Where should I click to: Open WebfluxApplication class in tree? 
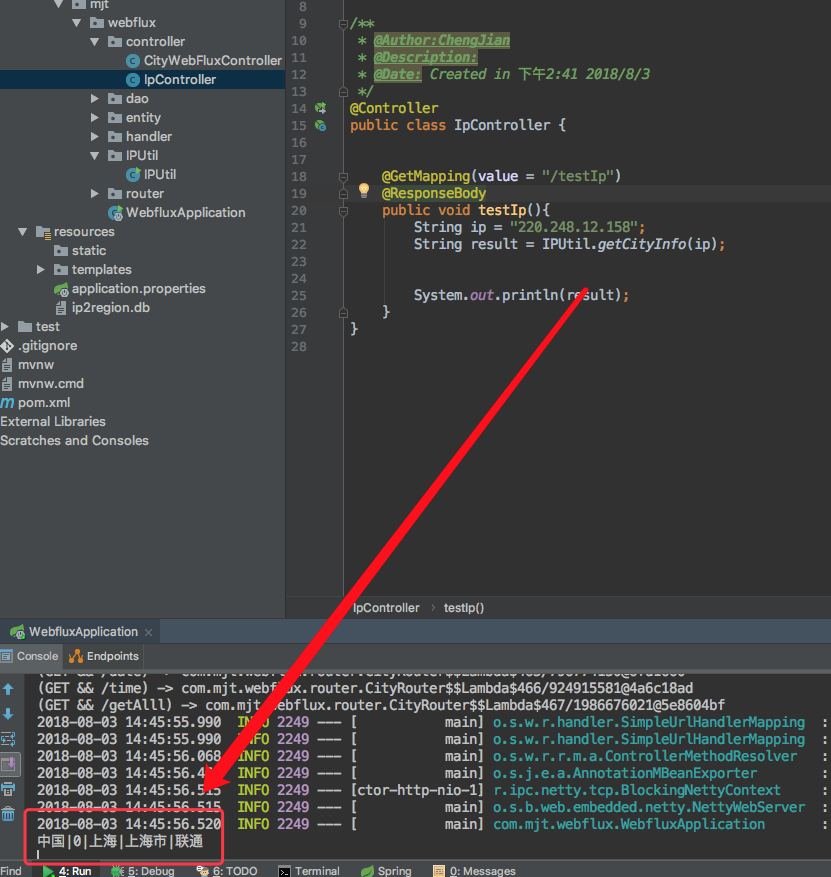tap(185, 213)
